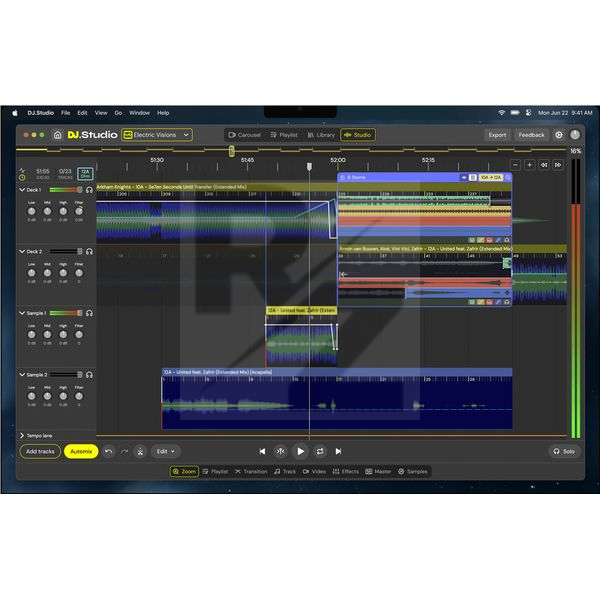Open the Samples bottom tab
600x600 pixels.
coord(413,471)
